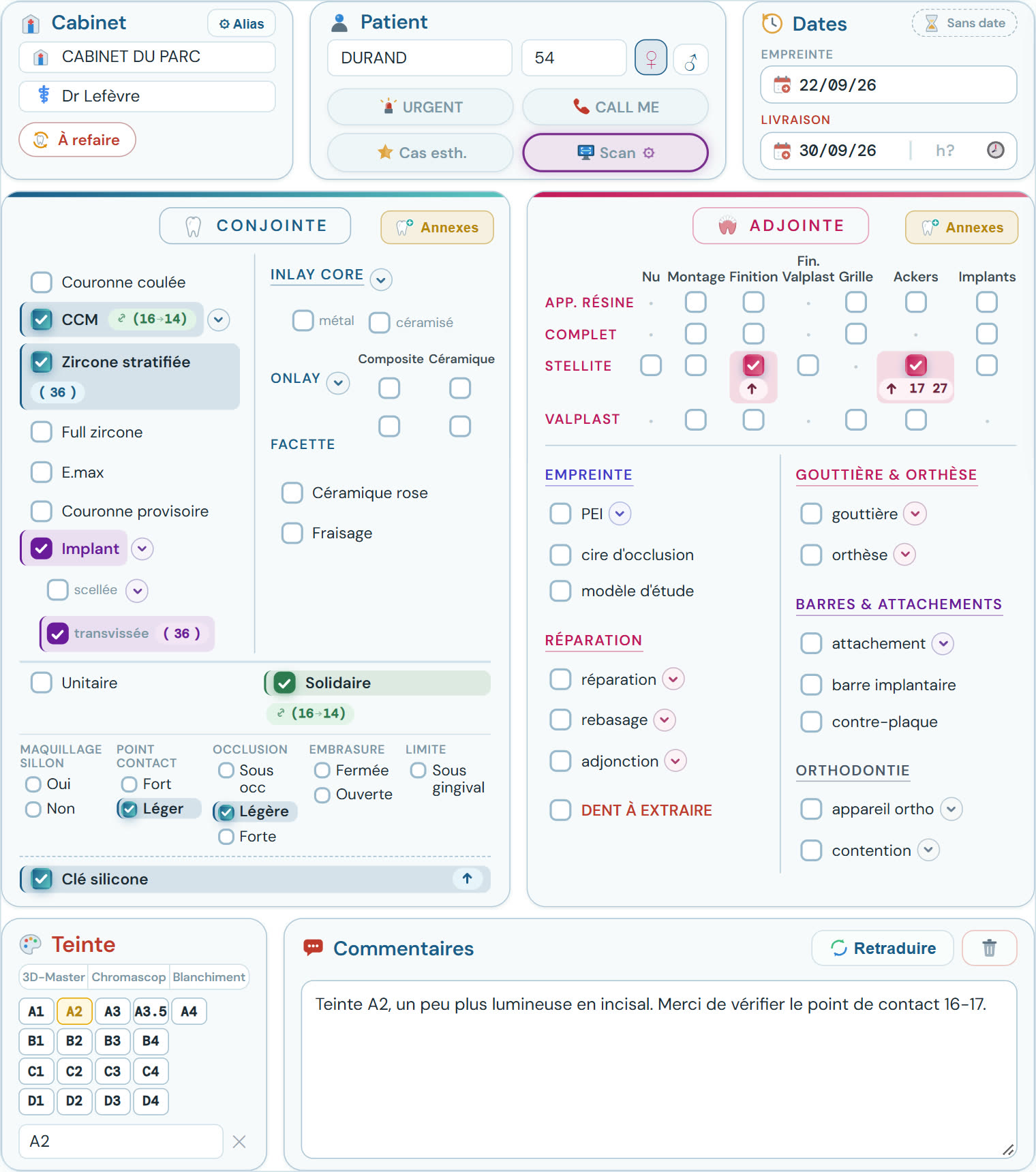Click the patient name field DURAND
Screen dimensions: 1036x1172
[420, 58]
